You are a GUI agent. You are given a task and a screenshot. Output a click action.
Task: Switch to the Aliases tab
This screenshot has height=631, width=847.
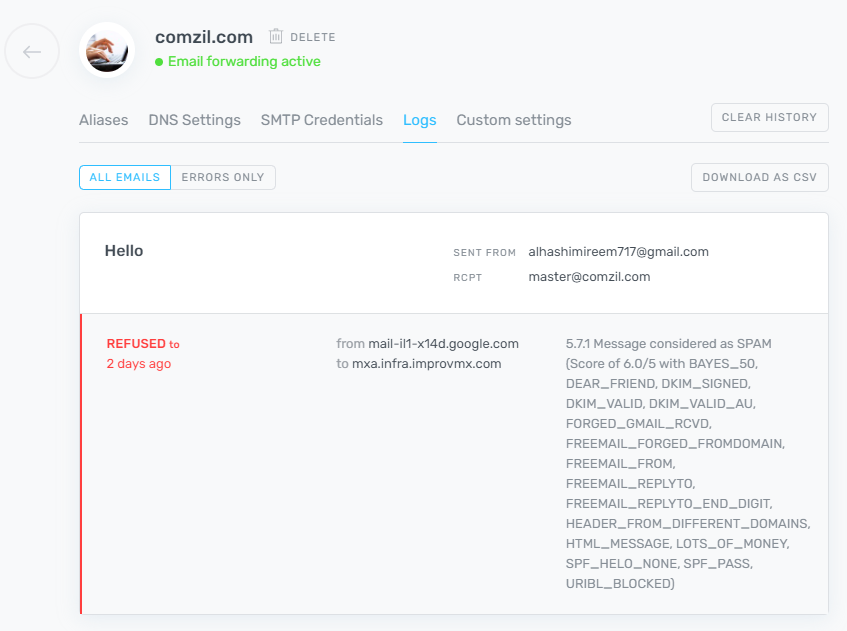104,120
